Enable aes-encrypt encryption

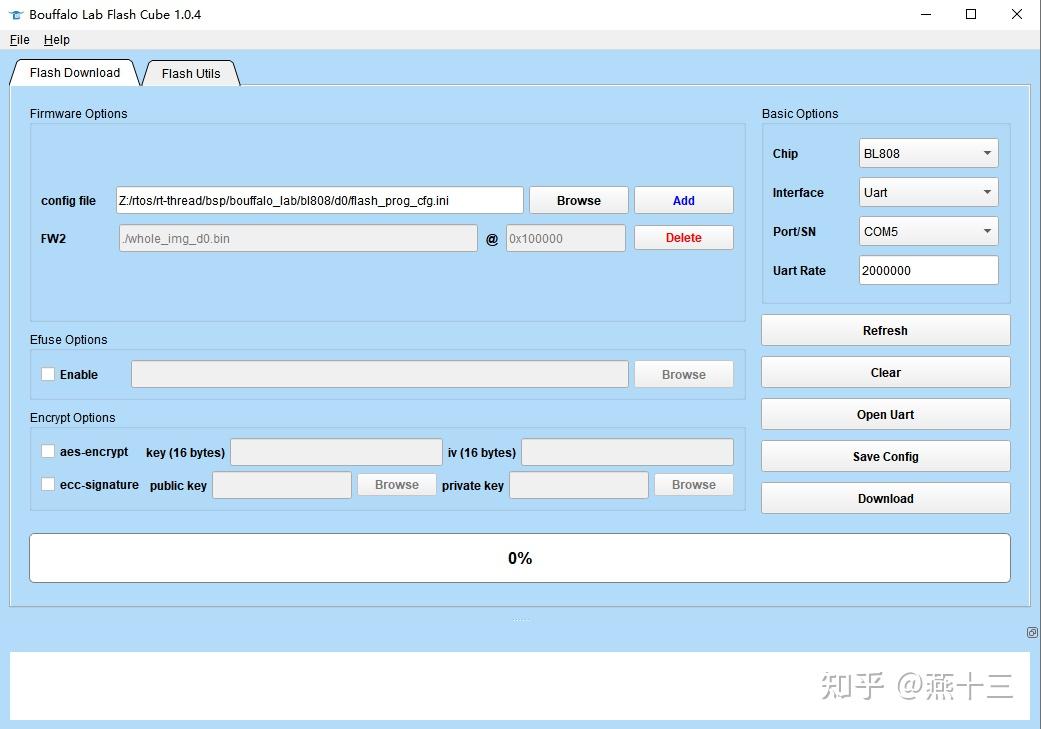[x=47, y=451]
